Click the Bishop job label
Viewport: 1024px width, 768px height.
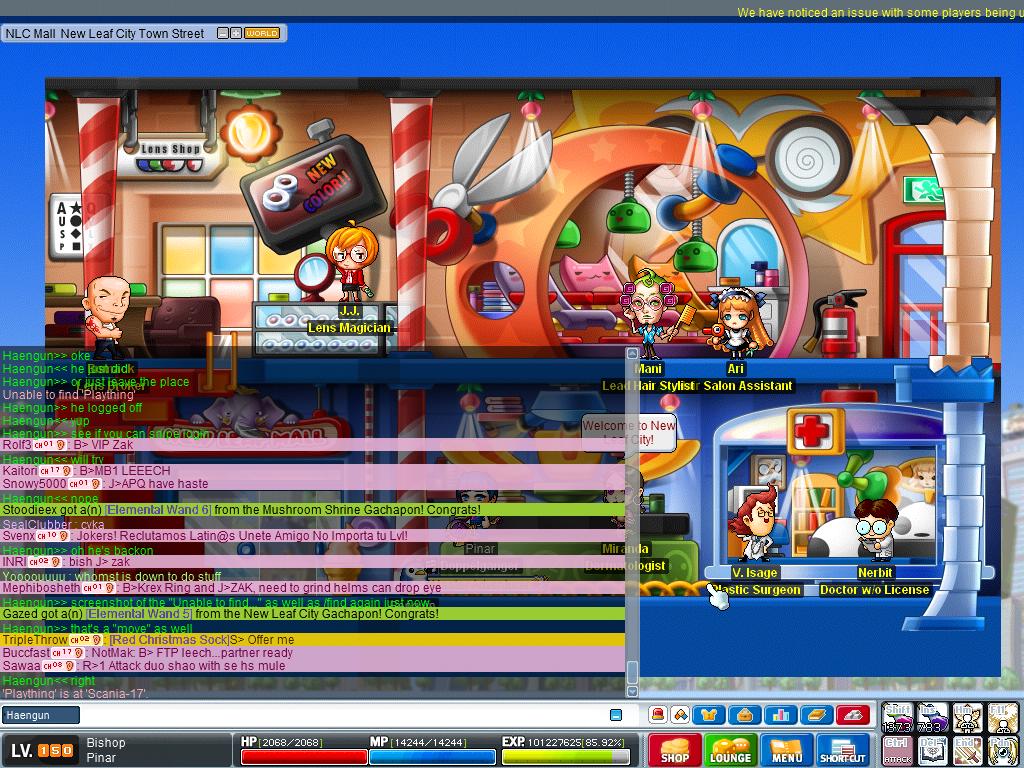click(106, 743)
